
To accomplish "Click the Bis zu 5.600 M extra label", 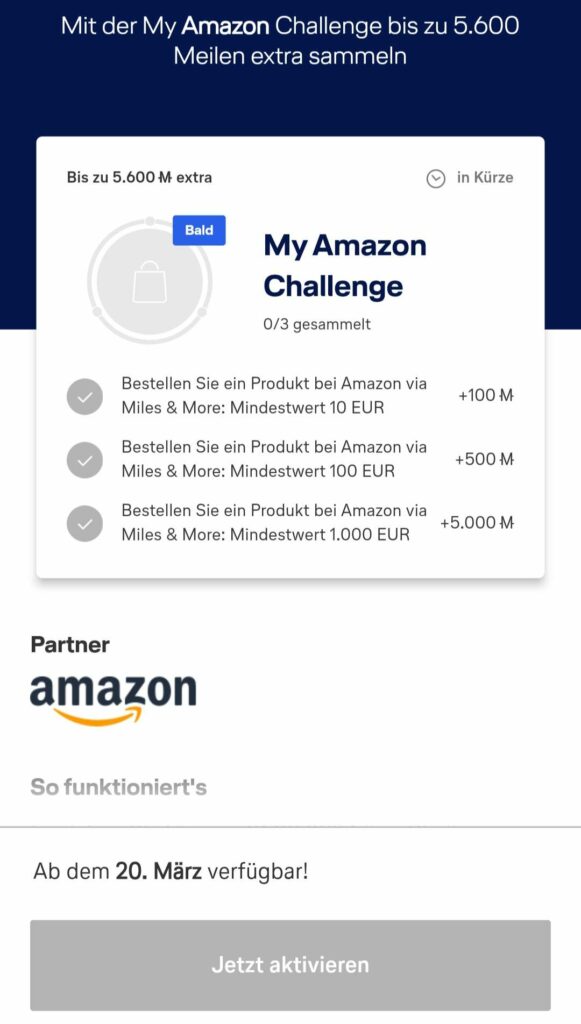I will [139, 177].
